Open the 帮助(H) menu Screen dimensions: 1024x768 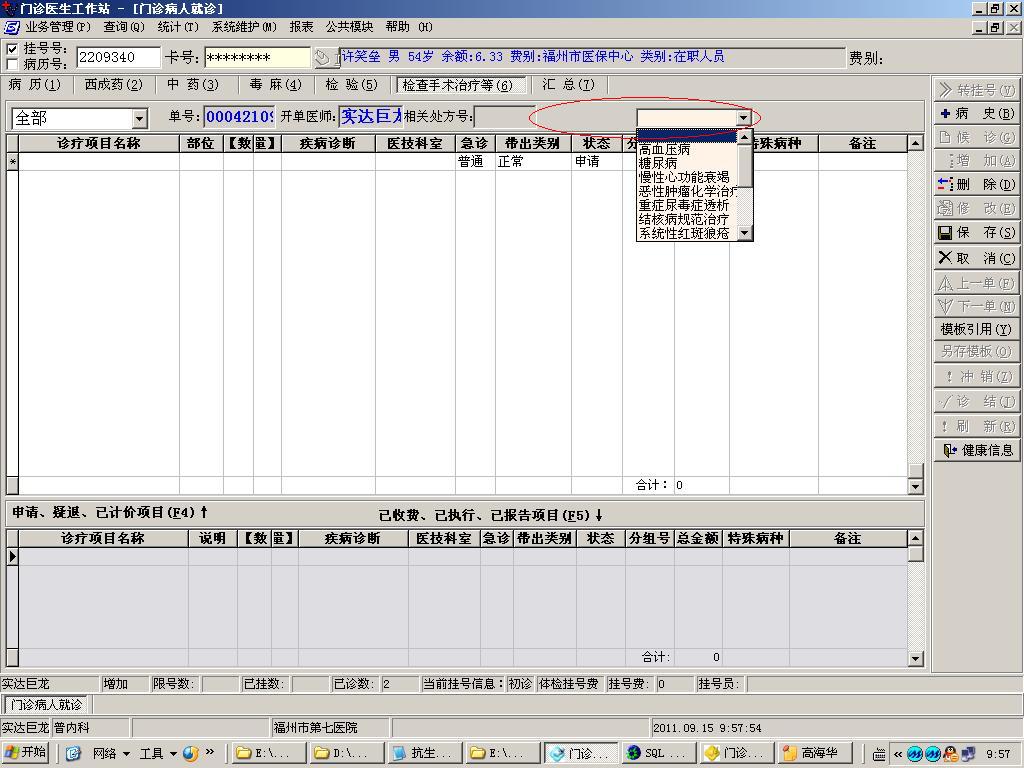tap(409, 27)
